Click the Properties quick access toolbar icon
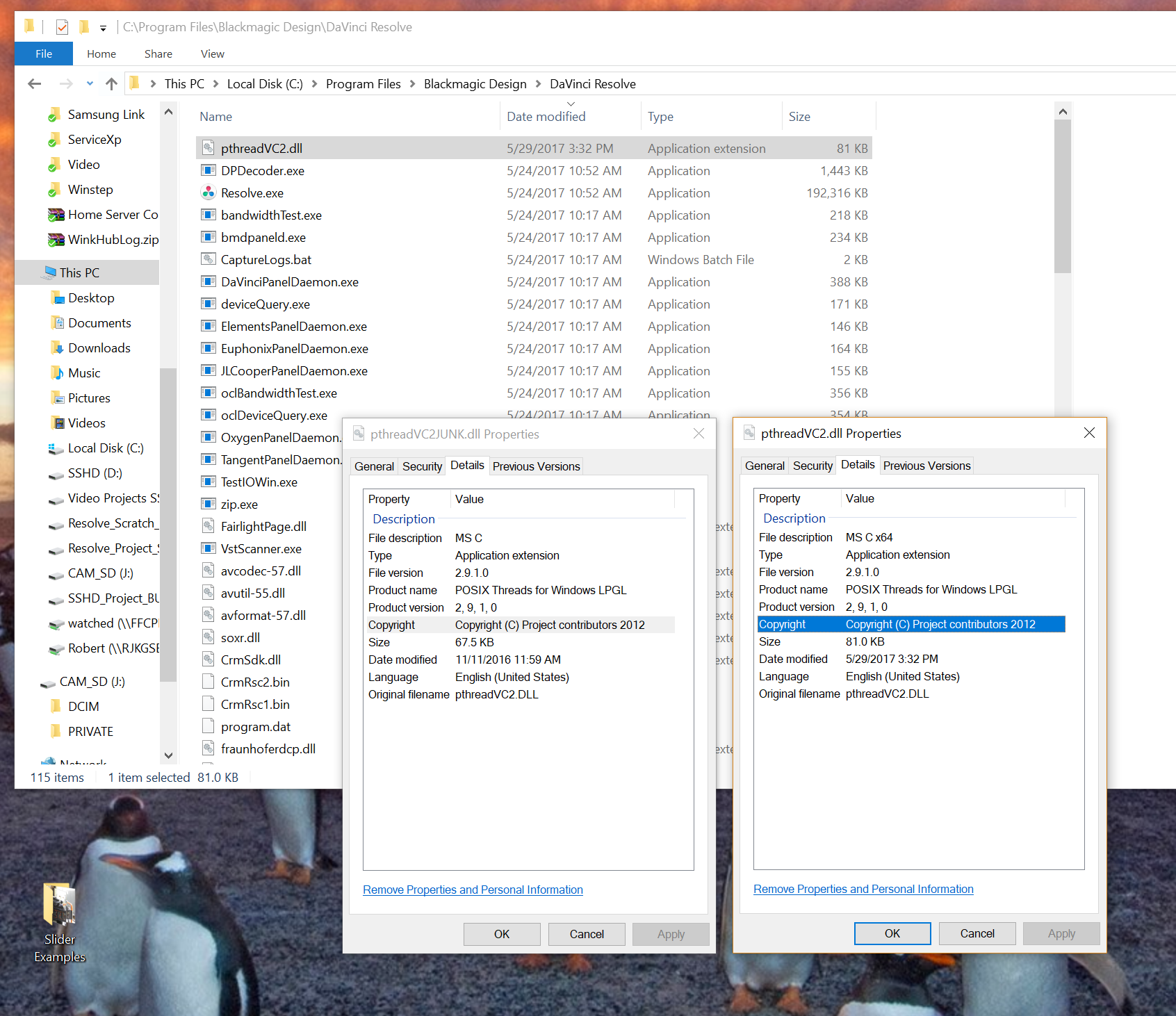 (x=62, y=27)
